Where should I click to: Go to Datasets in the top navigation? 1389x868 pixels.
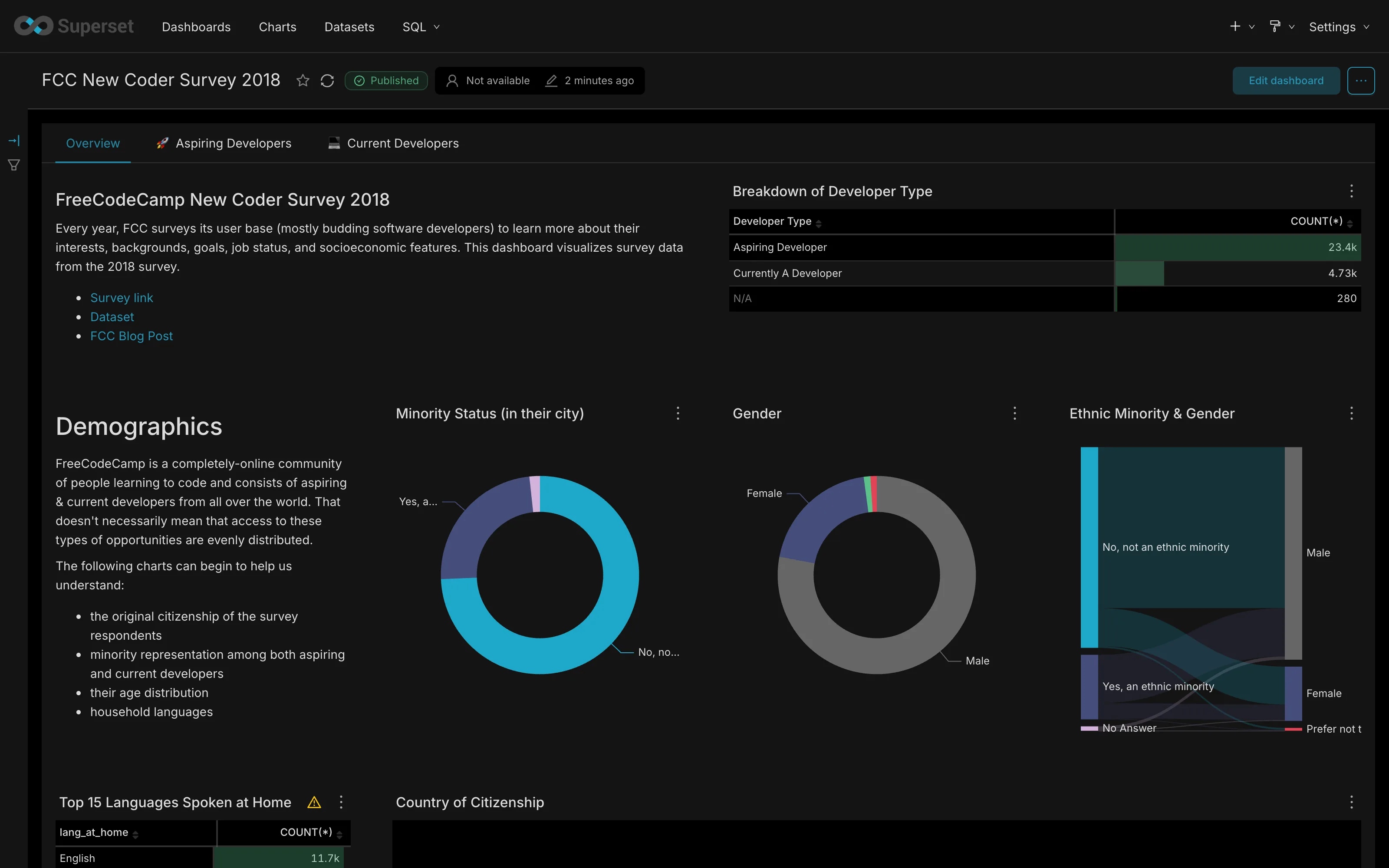349,26
